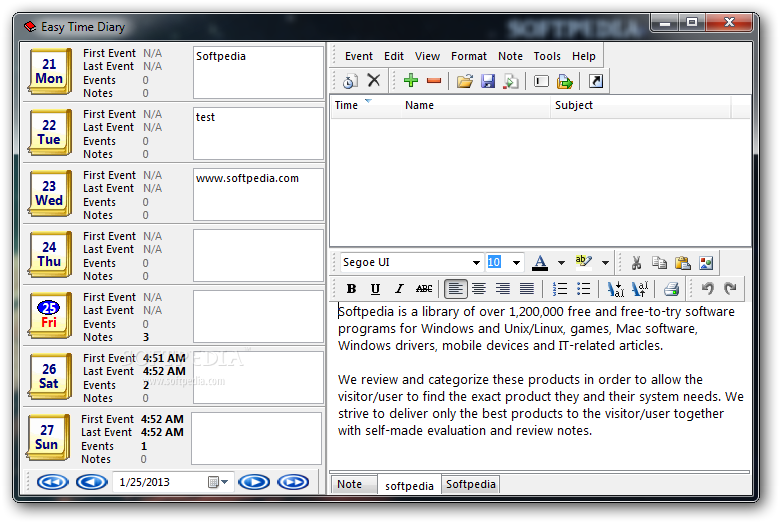Toggle underline formatting
This screenshot has width=780, height=523.
[x=375, y=289]
